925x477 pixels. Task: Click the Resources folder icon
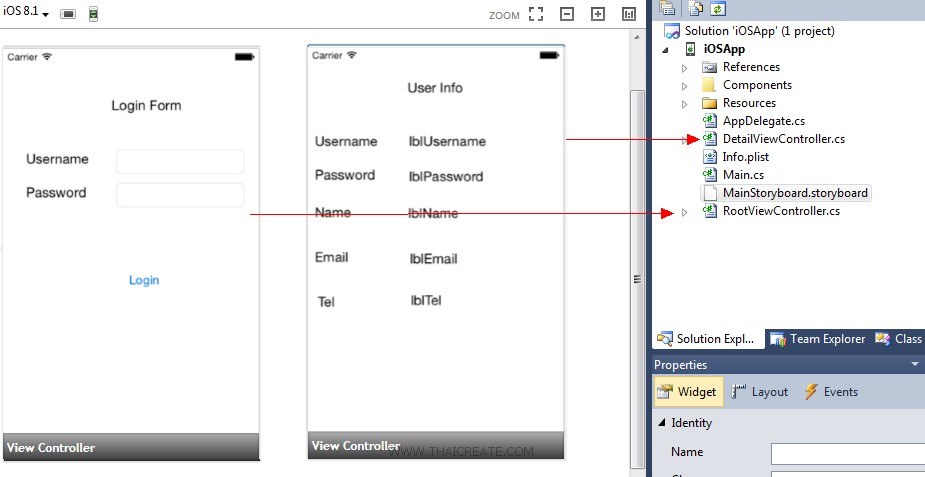tap(709, 103)
